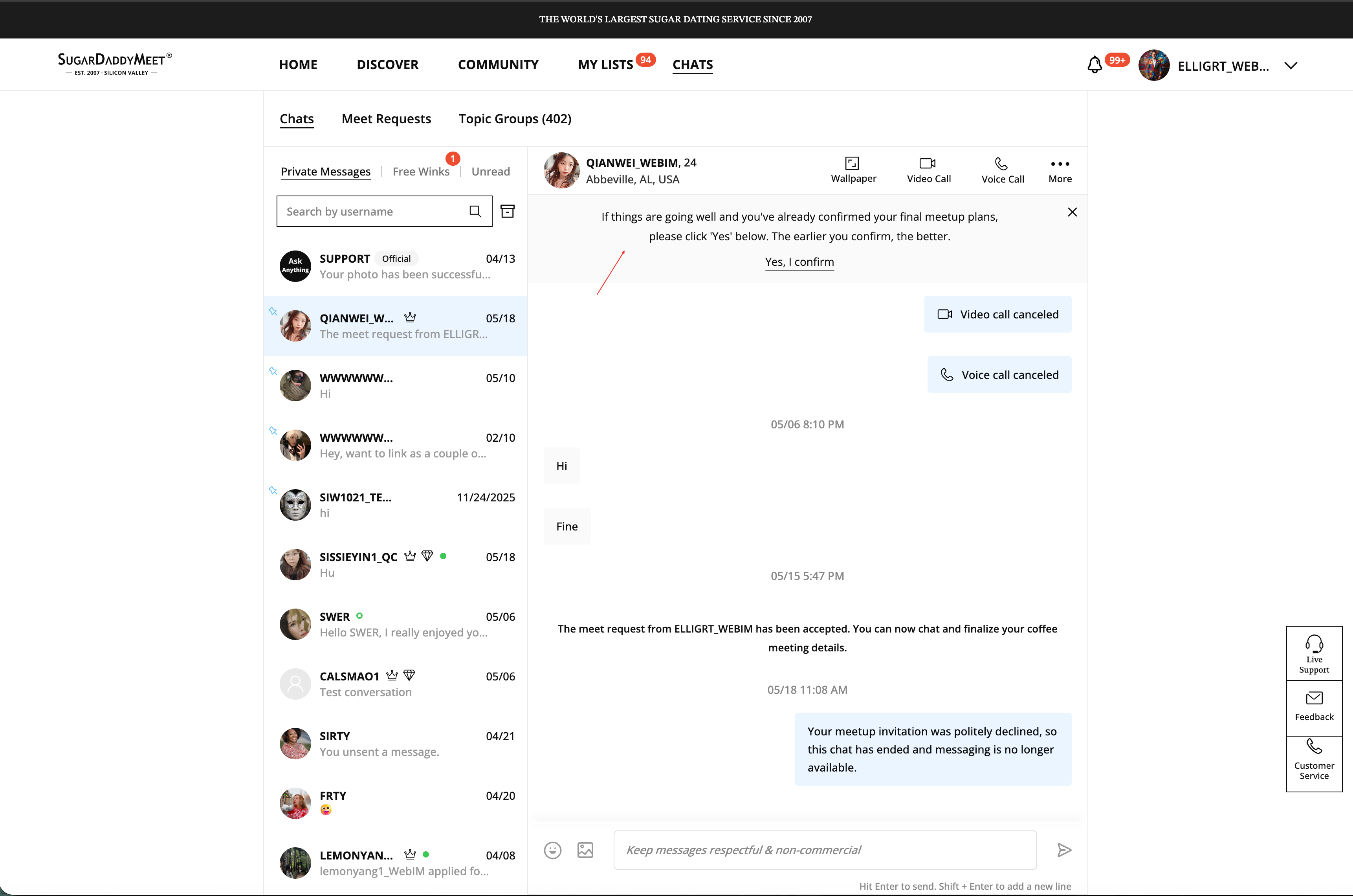Click the pin icon on QIANWEI_W... chat
1353x896 pixels.
pos(273,311)
